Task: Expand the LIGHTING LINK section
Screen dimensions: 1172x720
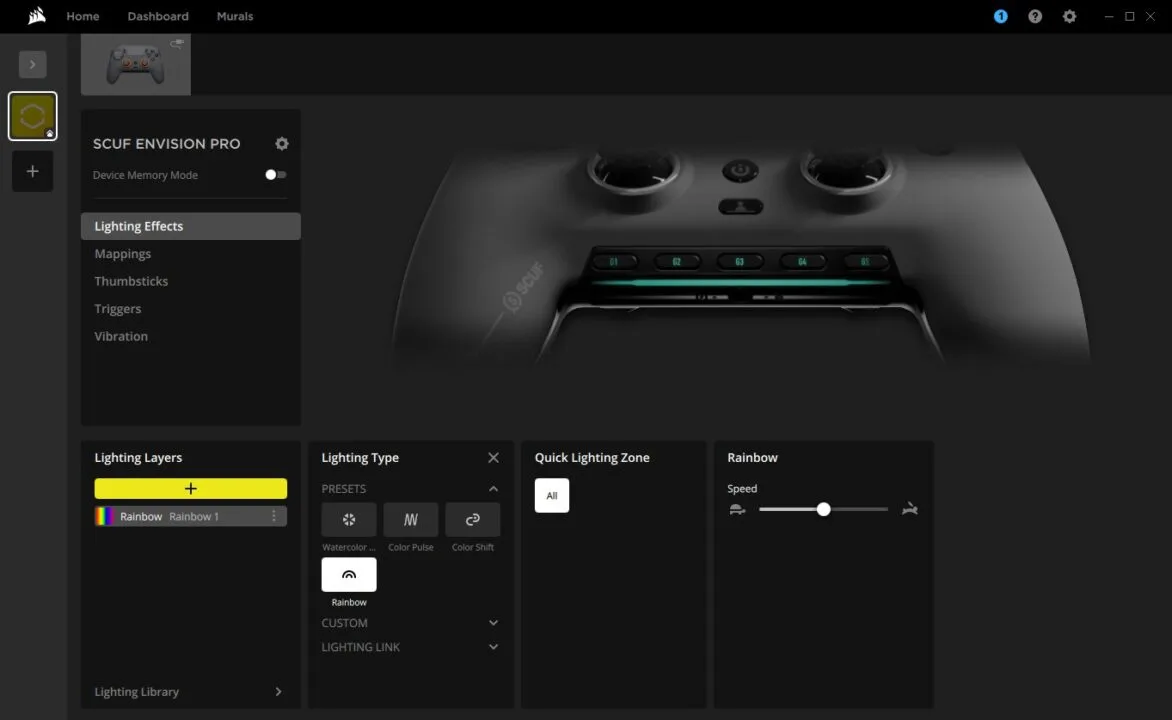Action: (493, 646)
